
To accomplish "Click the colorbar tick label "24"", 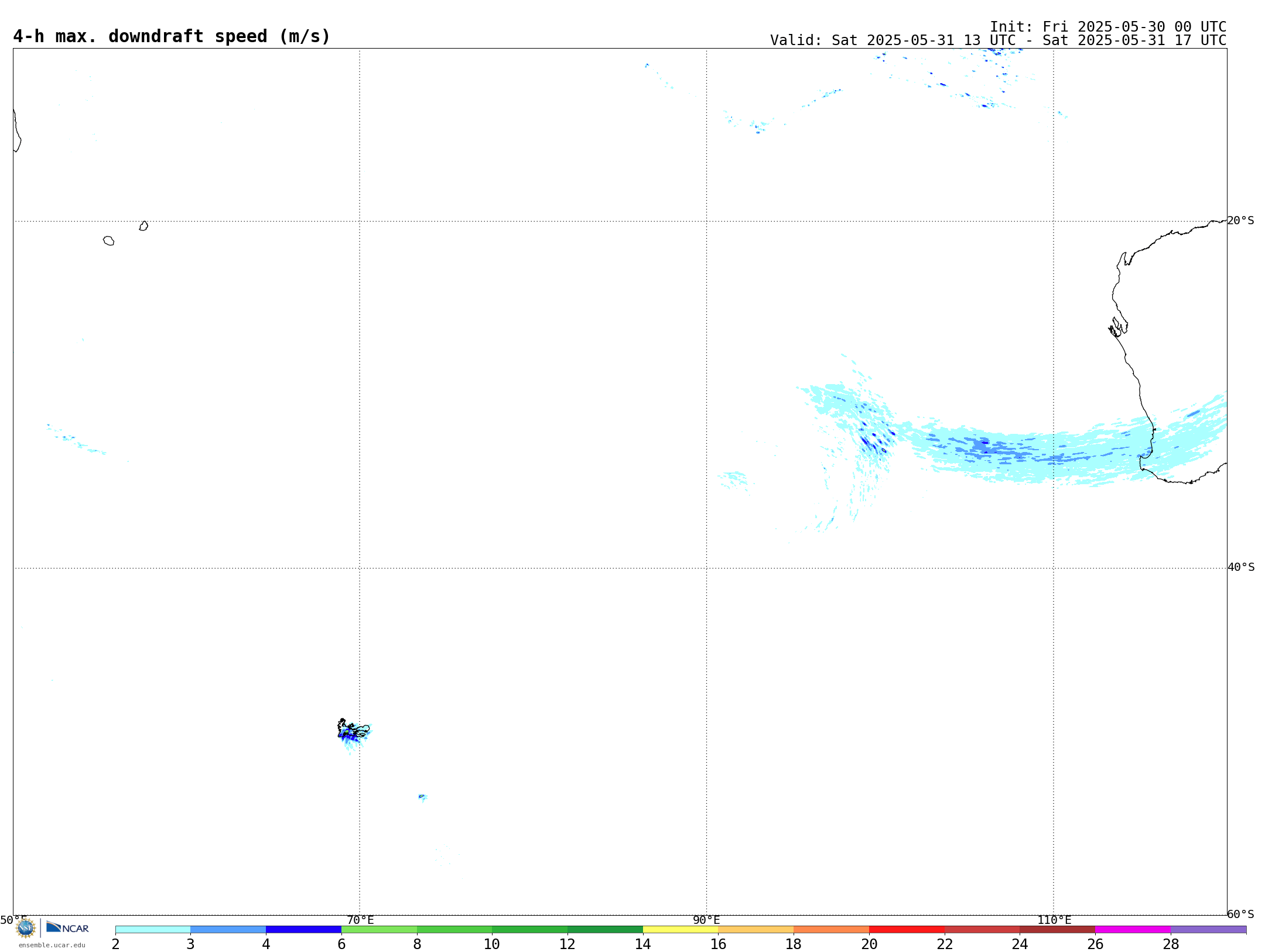I will (1020, 944).
